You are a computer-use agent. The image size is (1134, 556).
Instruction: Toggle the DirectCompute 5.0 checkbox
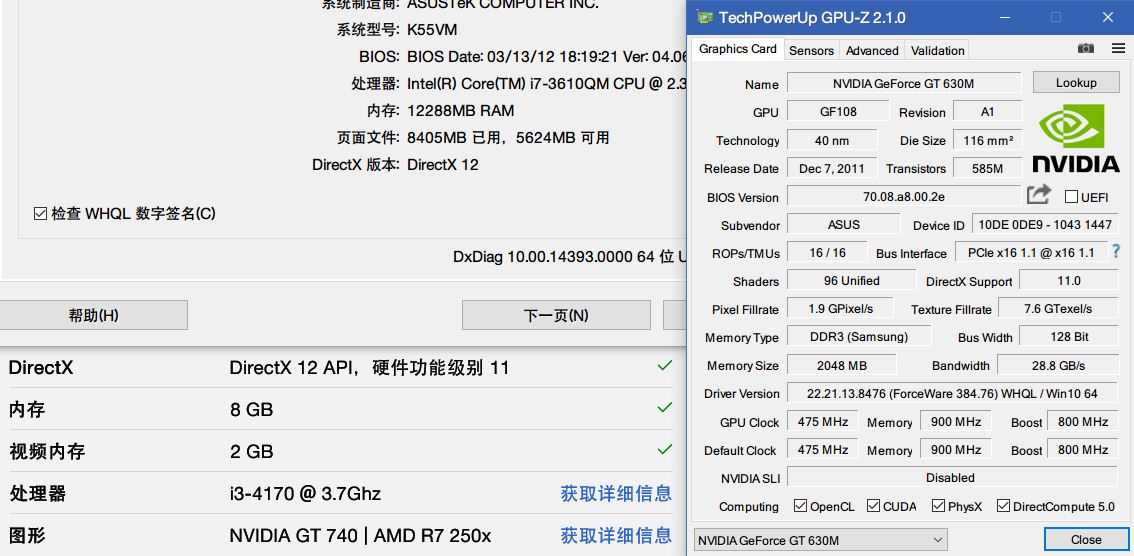[1003, 505]
